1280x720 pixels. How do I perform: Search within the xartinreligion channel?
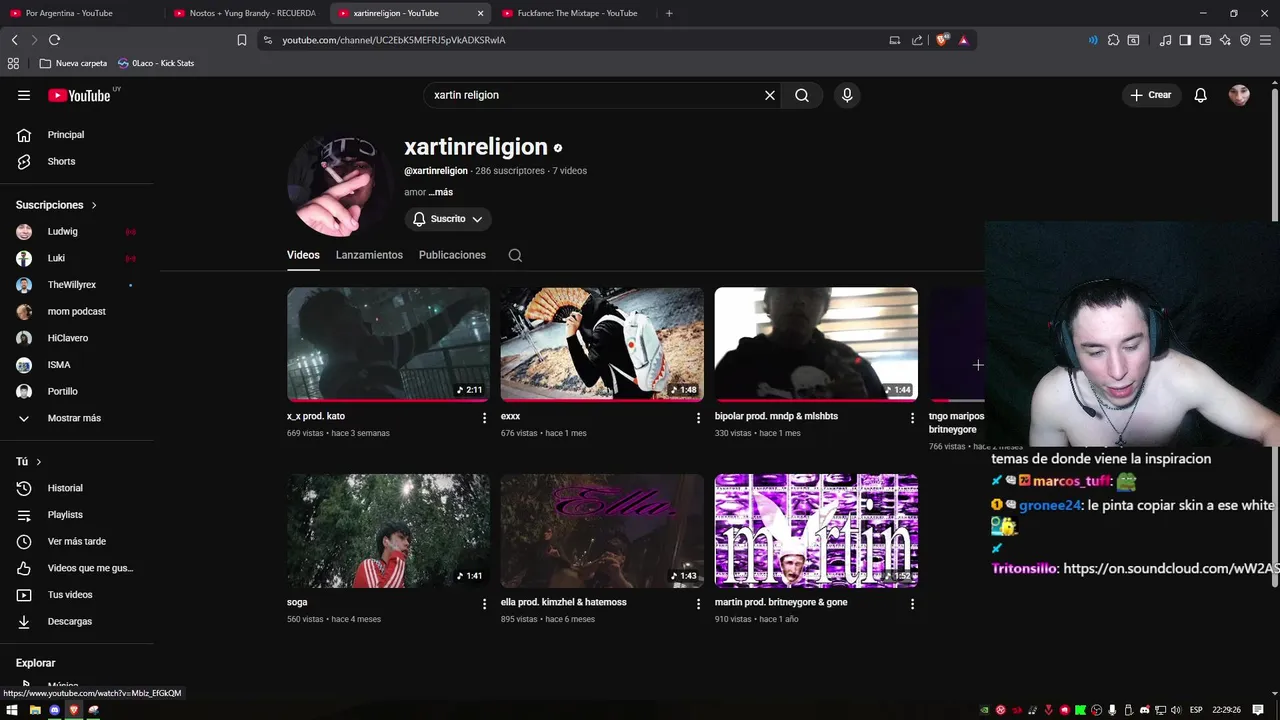515,255
